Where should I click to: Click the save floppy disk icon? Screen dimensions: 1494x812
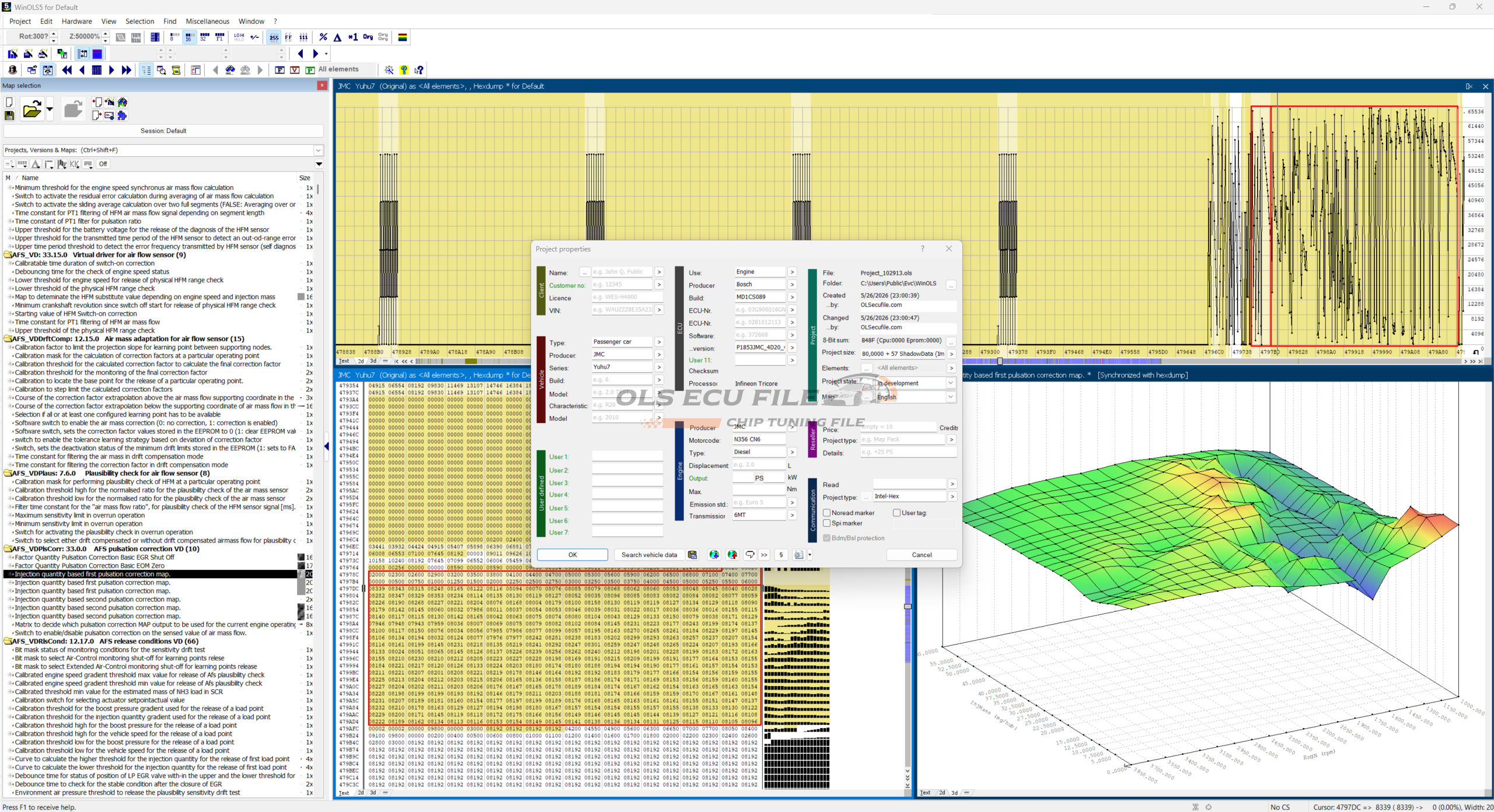pyautogui.click(x=9, y=116)
